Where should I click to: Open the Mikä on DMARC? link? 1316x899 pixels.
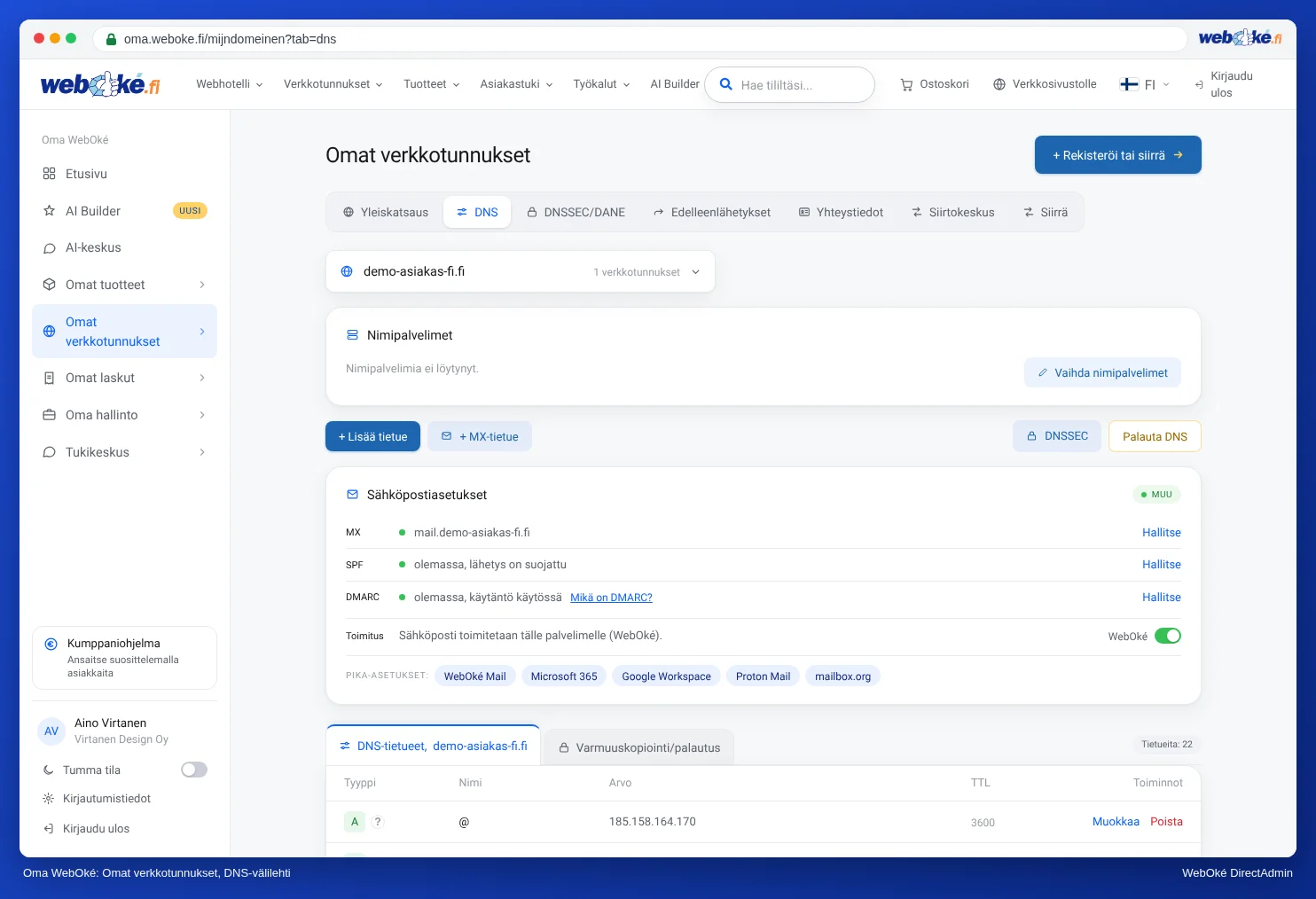(611, 598)
